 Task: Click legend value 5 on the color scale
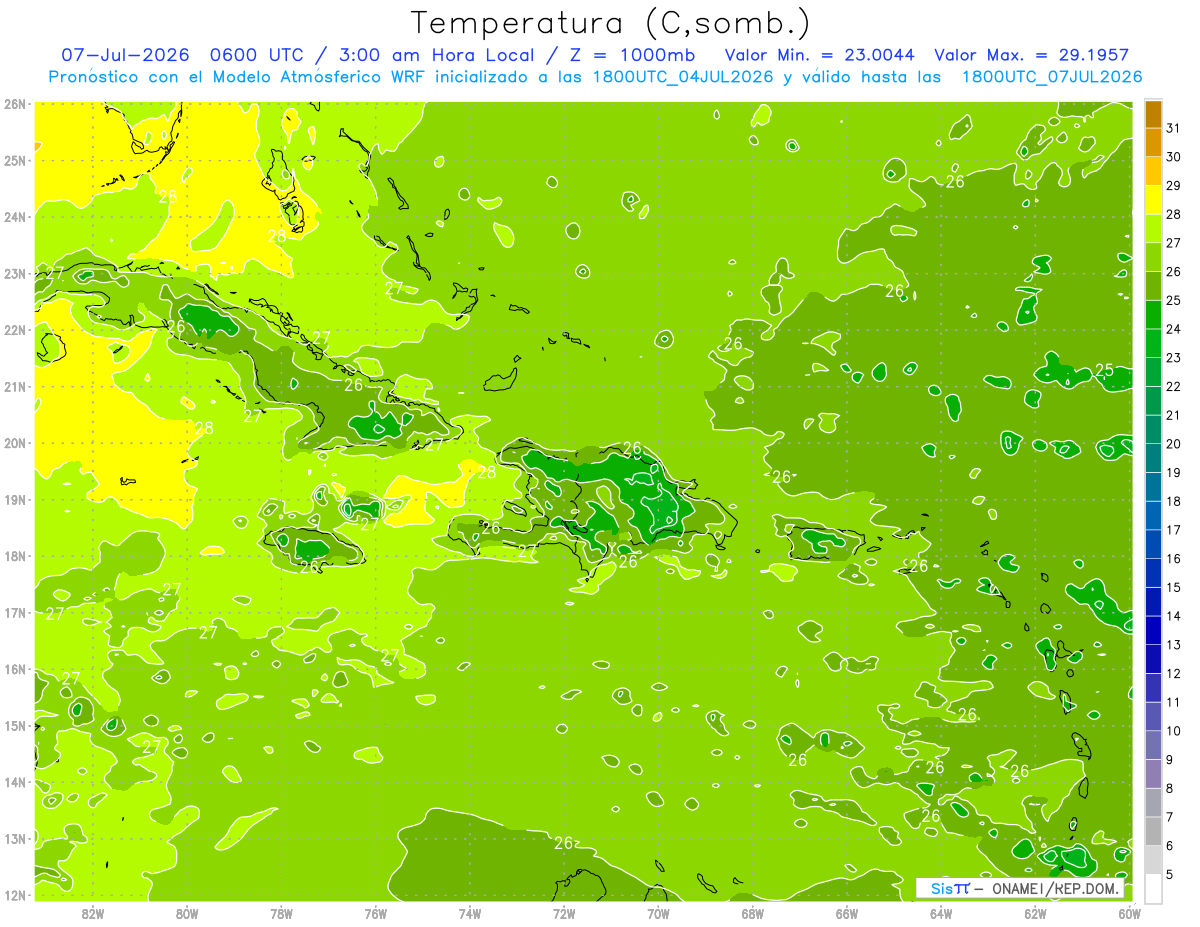[x=1170, y=874]
